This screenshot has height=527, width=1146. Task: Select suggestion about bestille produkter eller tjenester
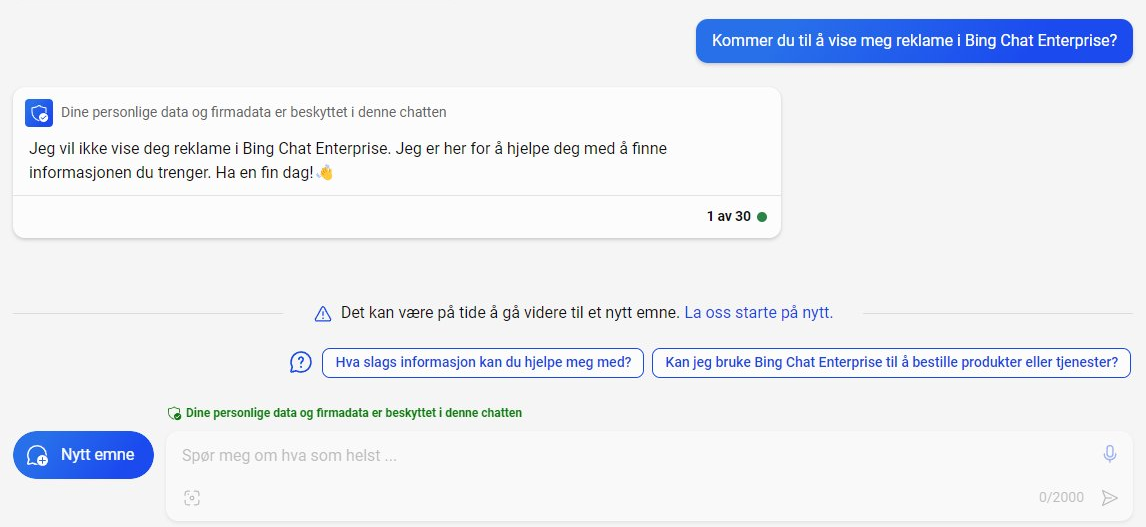[x=891, y=363]
